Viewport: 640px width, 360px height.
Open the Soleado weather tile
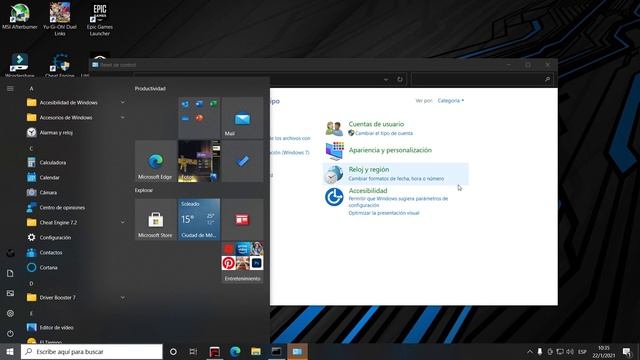tap(199, 220)
